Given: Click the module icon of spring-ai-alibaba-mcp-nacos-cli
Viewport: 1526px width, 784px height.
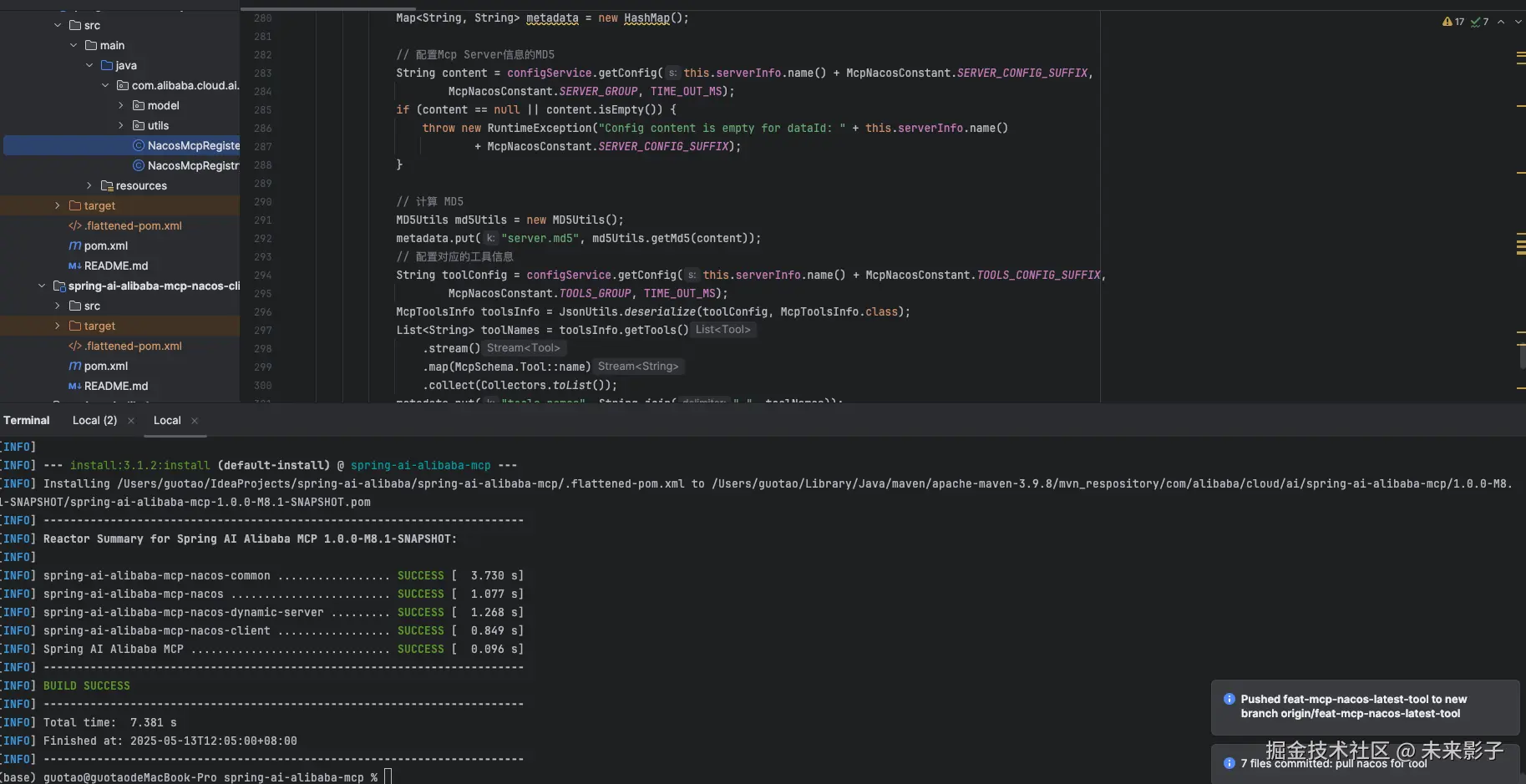Looking at the screenshot, I should click(59, 286).
